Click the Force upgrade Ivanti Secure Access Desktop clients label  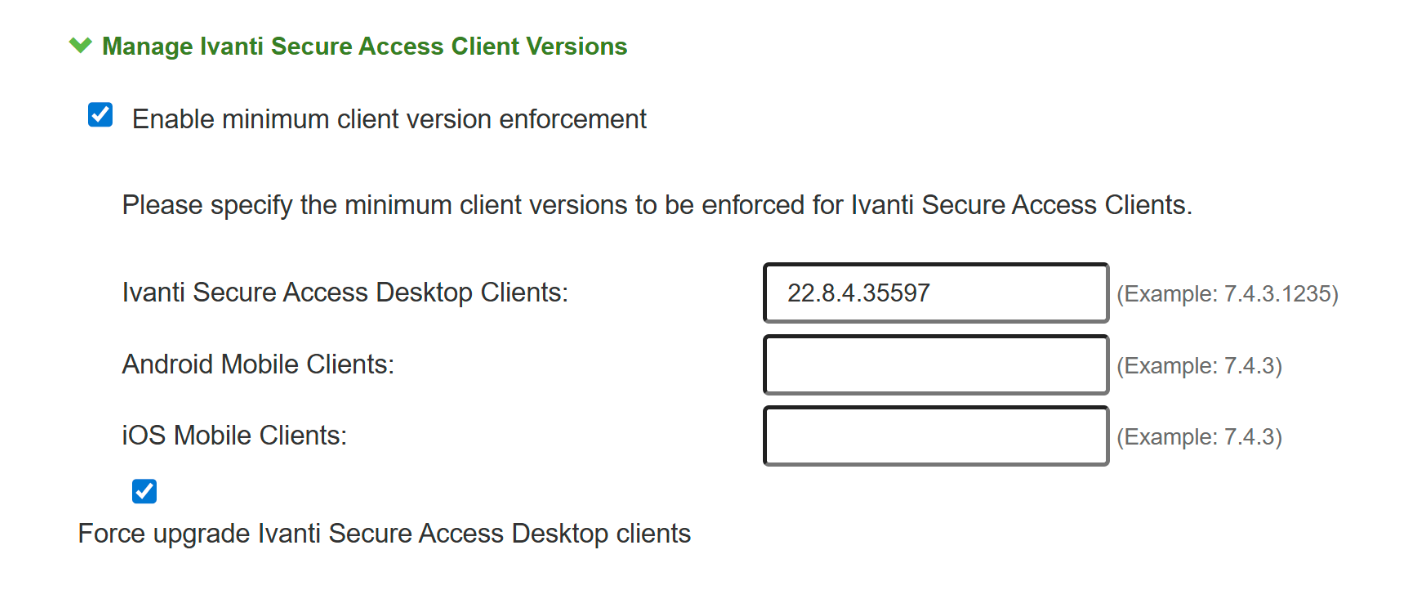(384, 534)
